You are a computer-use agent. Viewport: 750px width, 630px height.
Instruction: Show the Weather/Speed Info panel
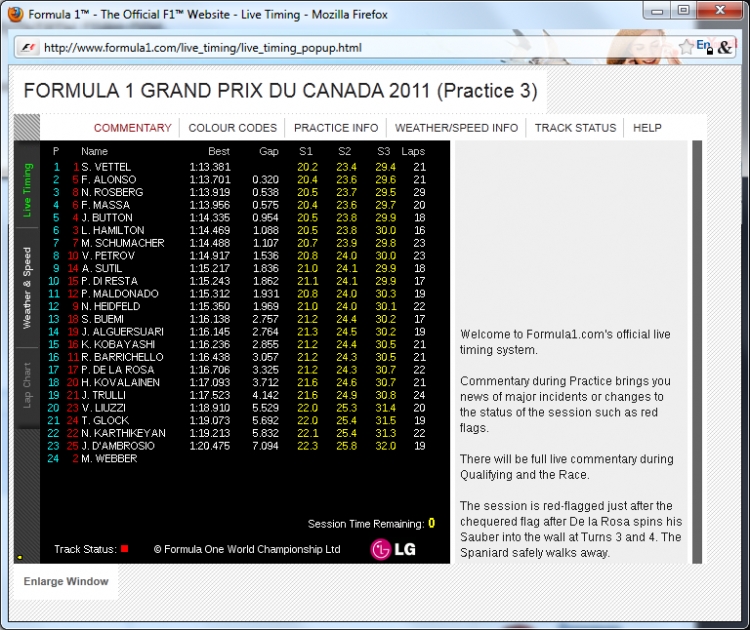(456, 128)
